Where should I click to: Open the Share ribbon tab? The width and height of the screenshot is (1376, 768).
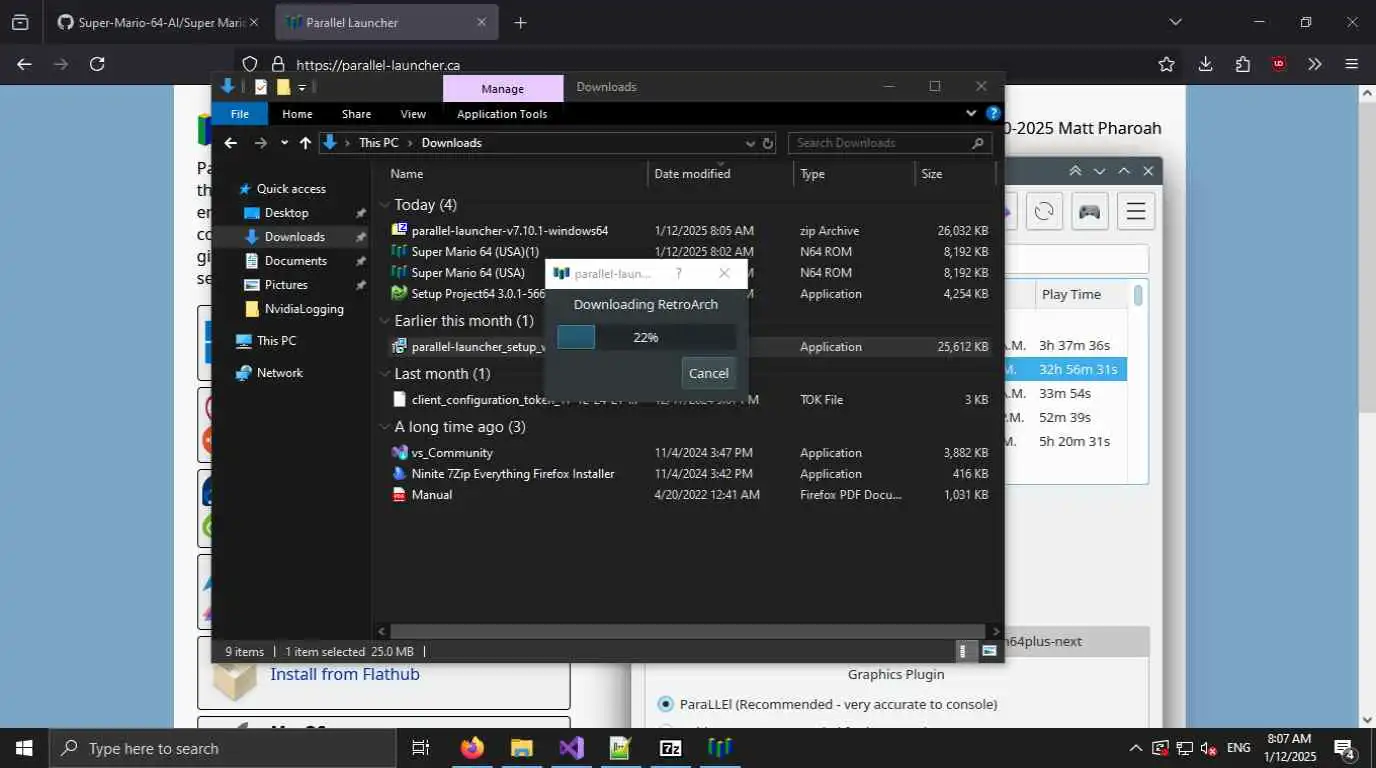pyautogui.click(x=356, y=114)
